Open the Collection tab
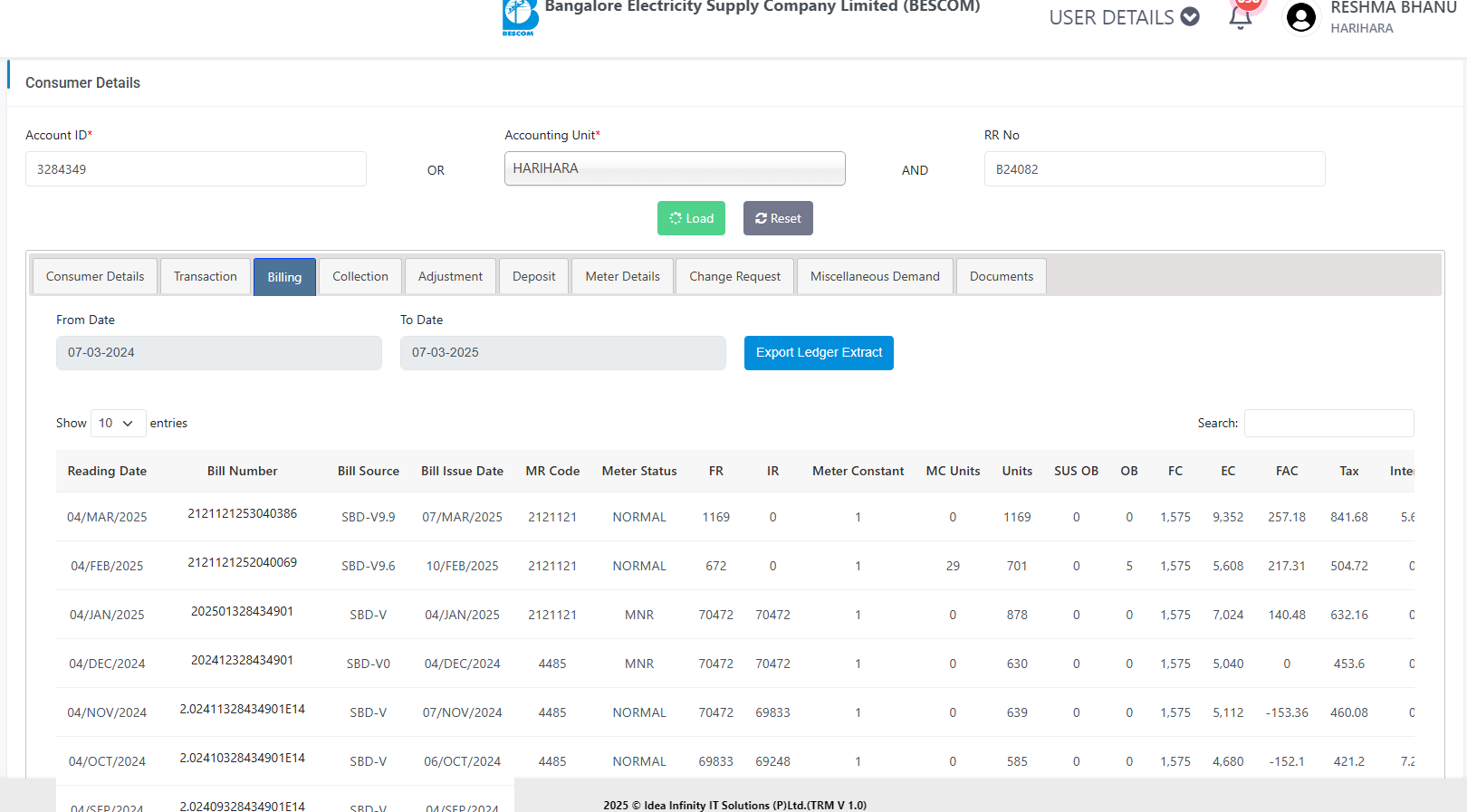The width and height of the screenshot is (1467, 812). (x=360, y=276)
